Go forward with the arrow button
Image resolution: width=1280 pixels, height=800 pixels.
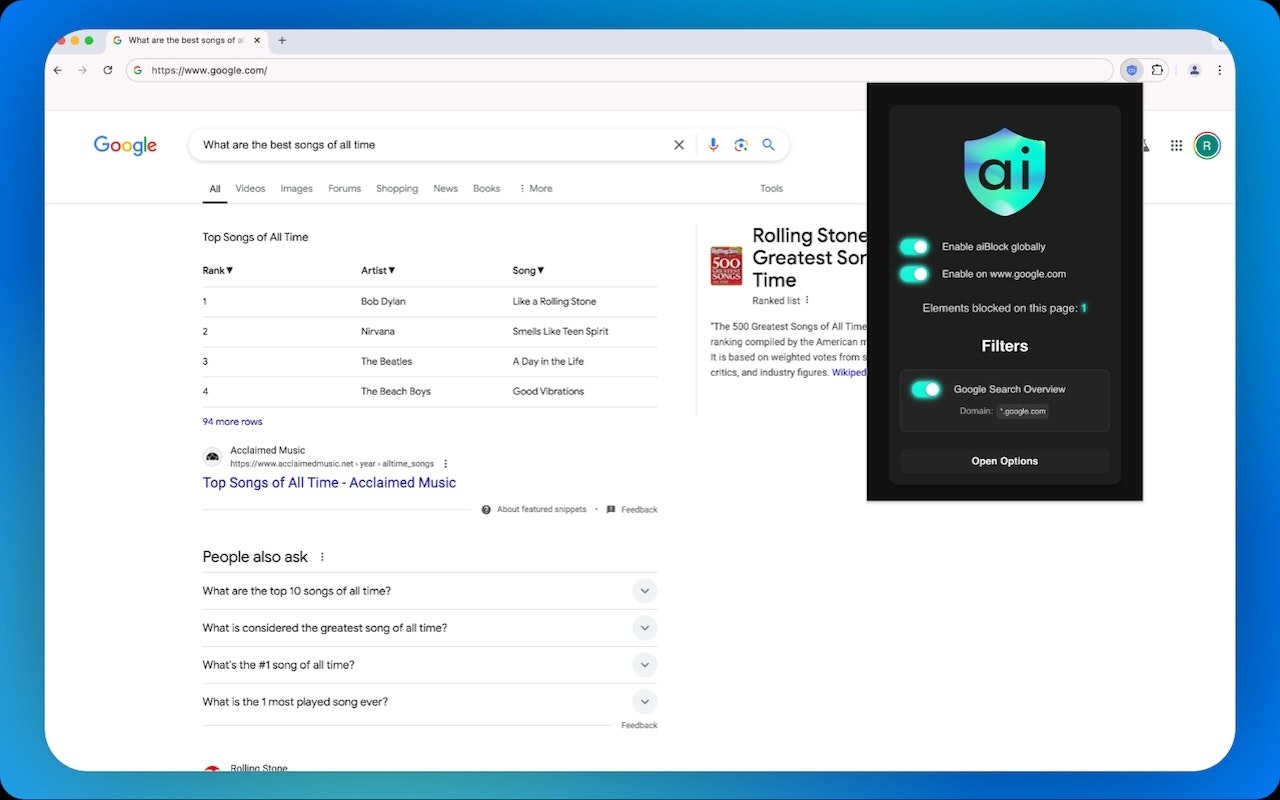pyautogui.click(x=83, y=70)
